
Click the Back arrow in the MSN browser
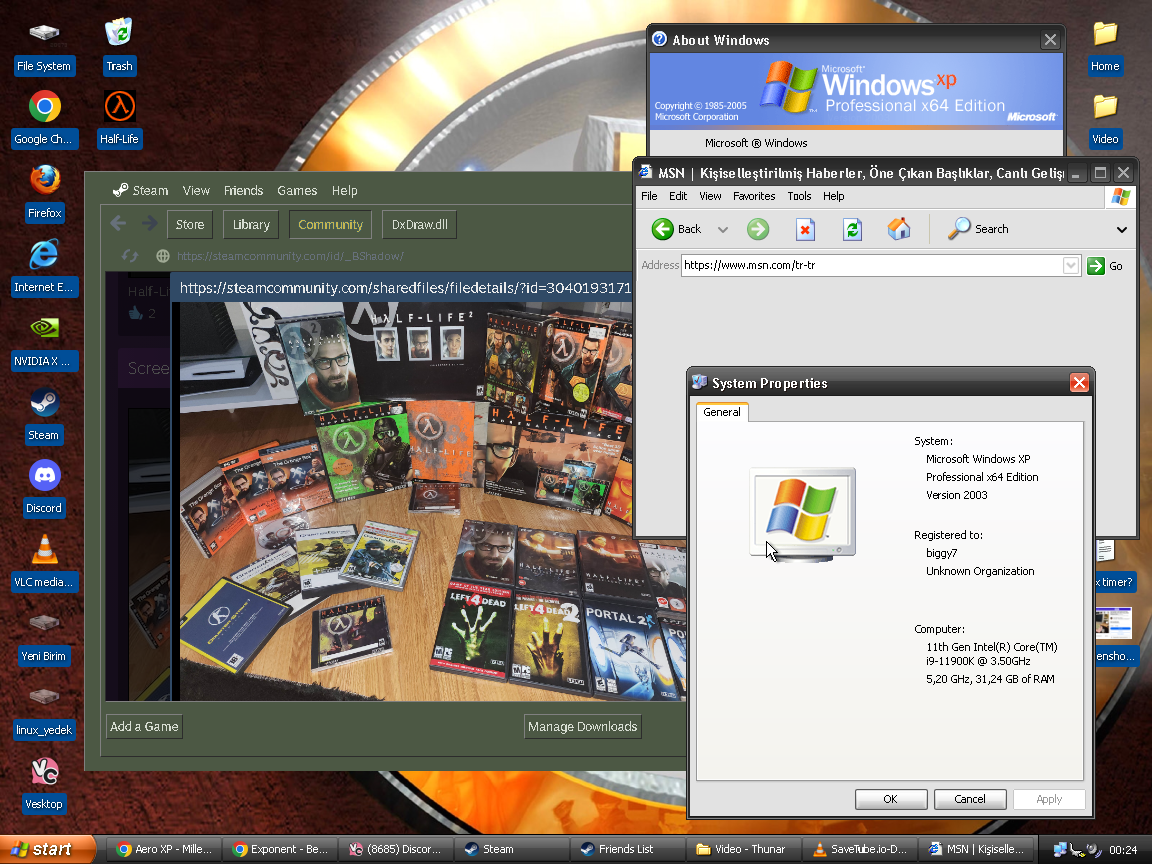point(677,229)
